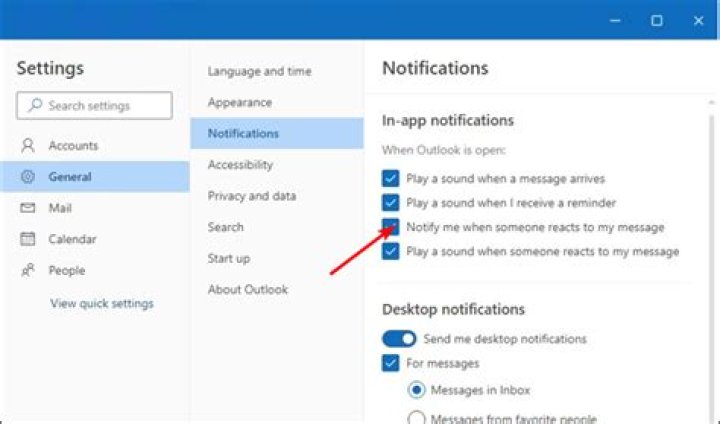This screenshot has height=424, width=720.
Task: Uncheck Play a sound for reminders
Action: 391,203
